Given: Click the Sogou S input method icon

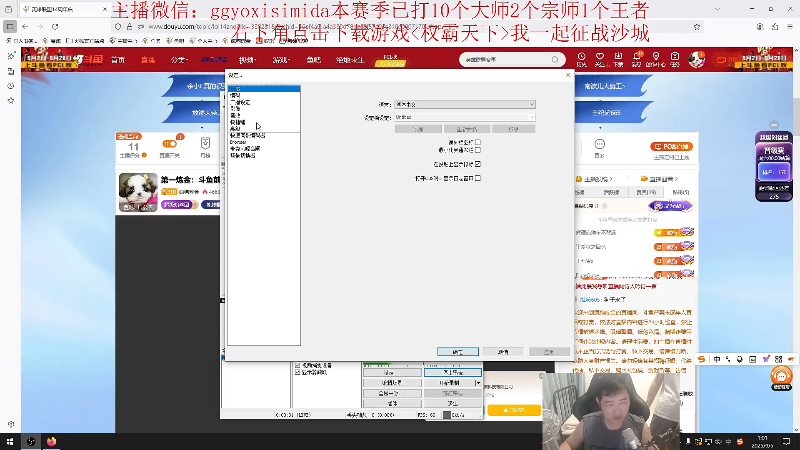Looking at the screenshot, I should [702, 359].
